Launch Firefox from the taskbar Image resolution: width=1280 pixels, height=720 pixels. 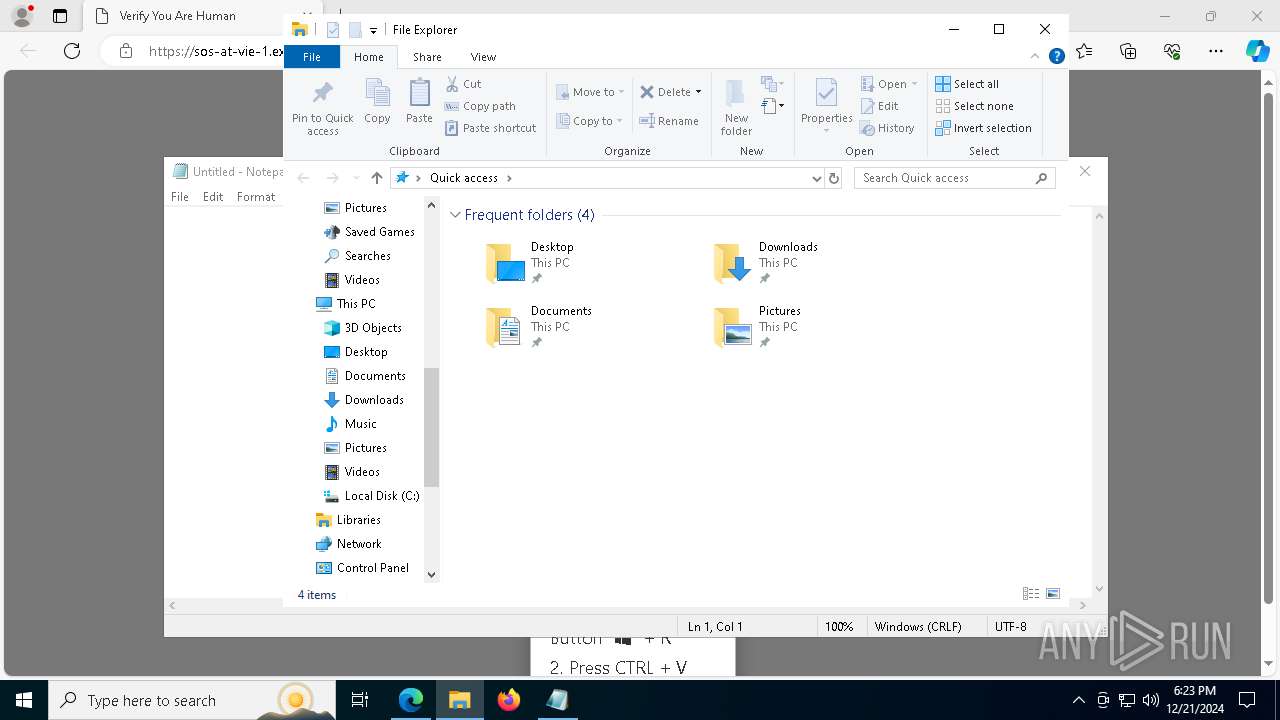pyautogui.click(x=509, y=700)
